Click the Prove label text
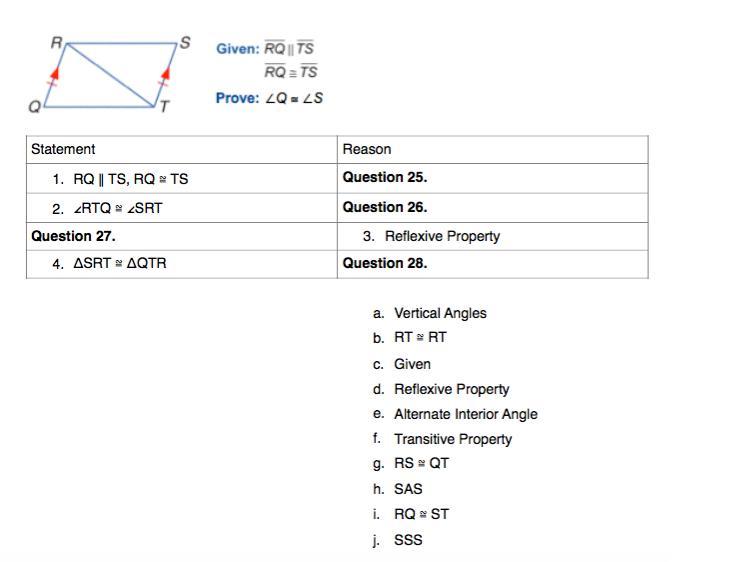Image resolution: width=737 pixels, height=562 pixels. pos(238,98)
